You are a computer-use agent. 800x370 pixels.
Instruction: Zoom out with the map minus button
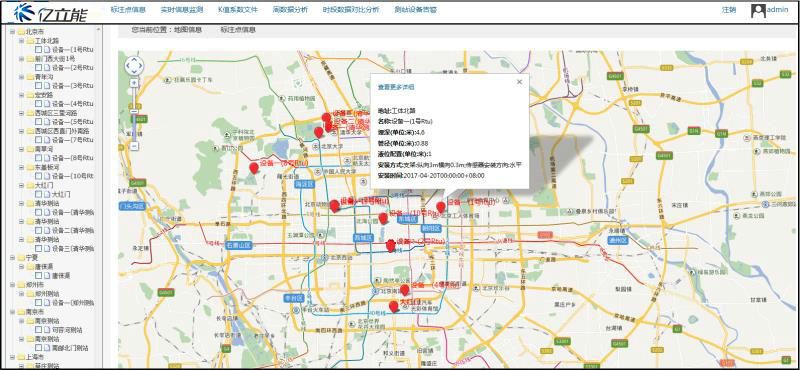pyautogui.click(x=134, y=146)
